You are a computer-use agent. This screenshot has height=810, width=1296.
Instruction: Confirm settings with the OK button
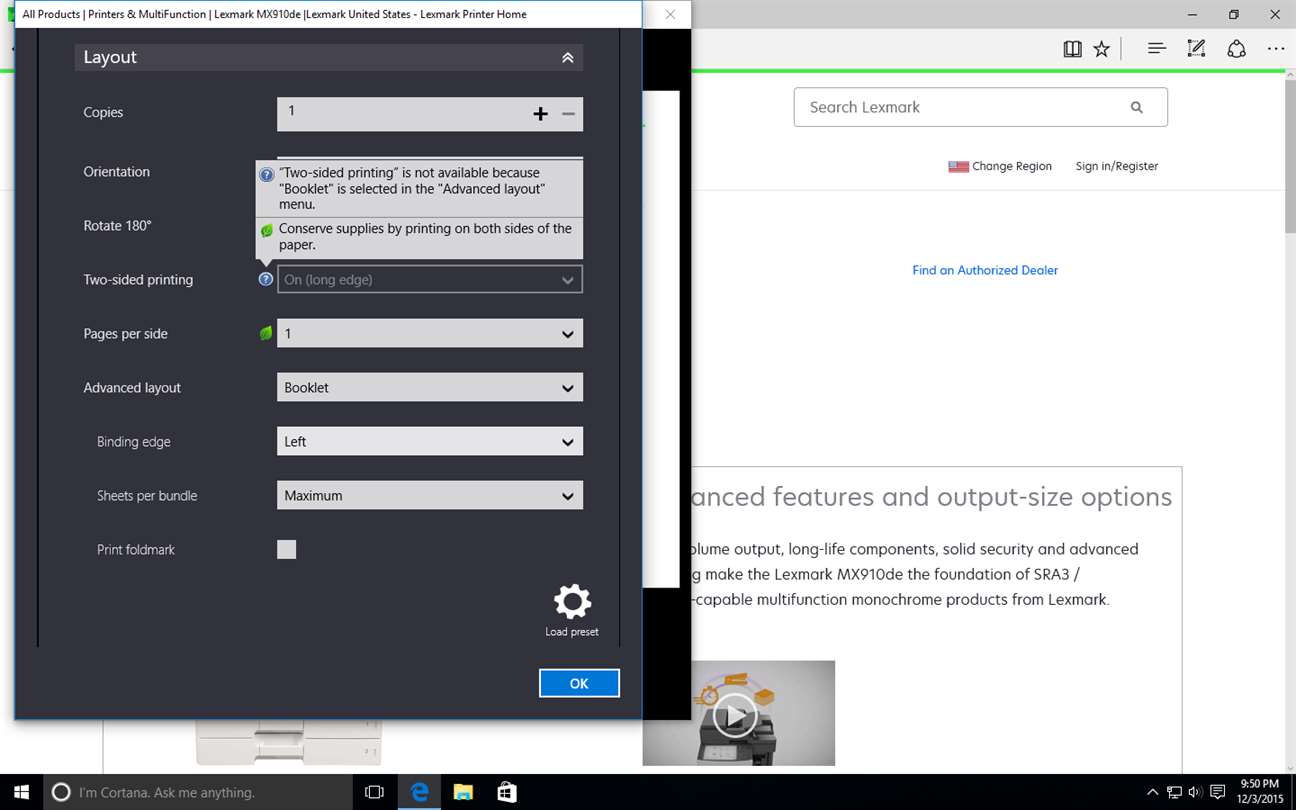(x=579, y=683)
